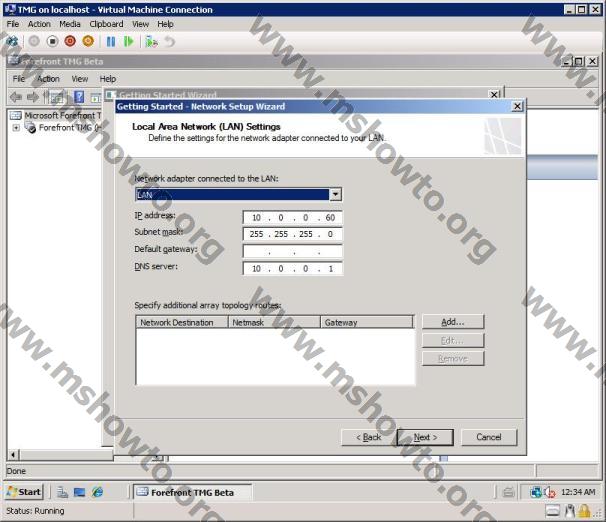Click the orange Save state VM icon
This screenshot has width=606, height=522.
click(x=88, y=41)
